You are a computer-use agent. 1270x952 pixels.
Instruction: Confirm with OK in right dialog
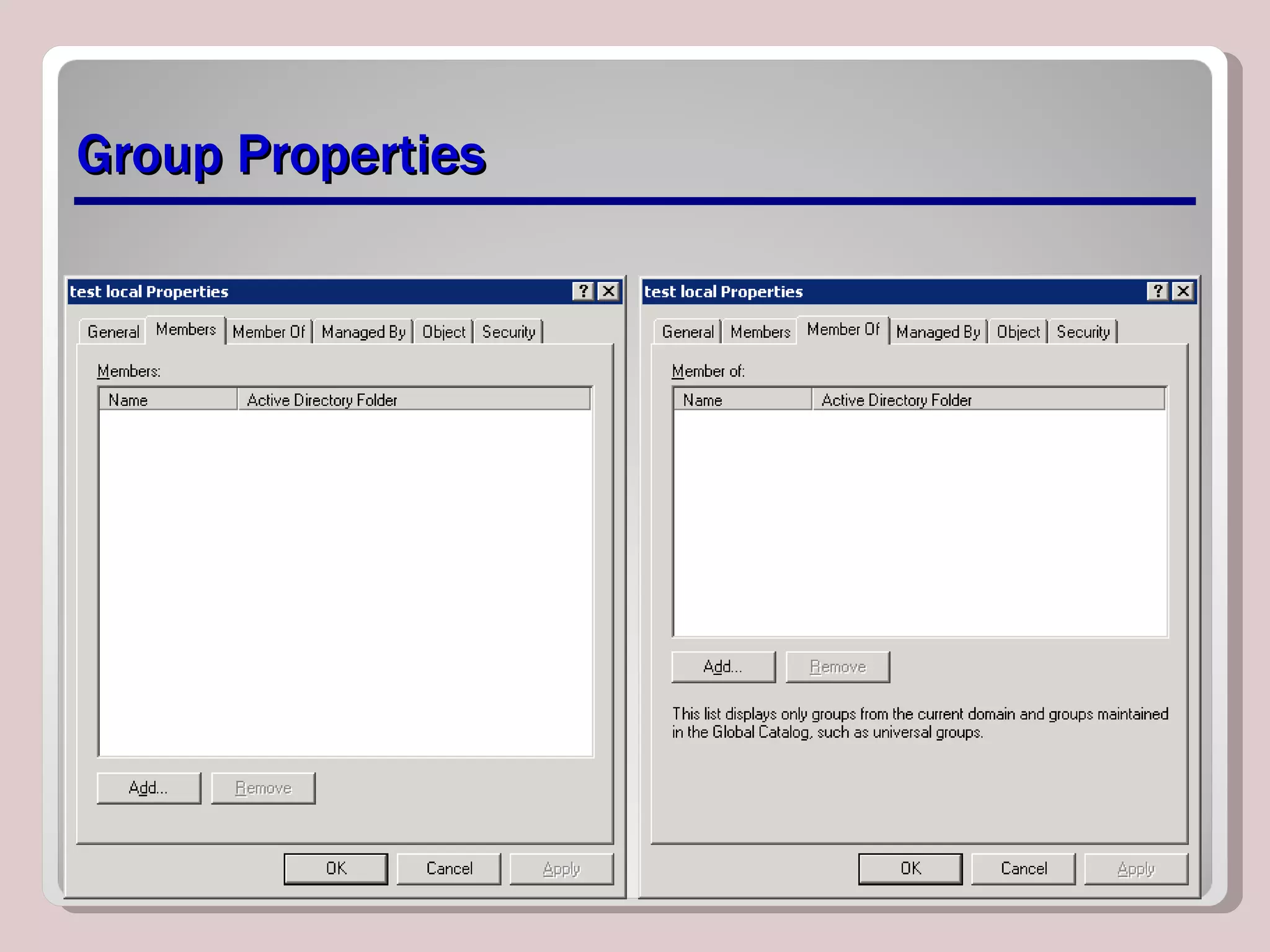pos(910,869)
